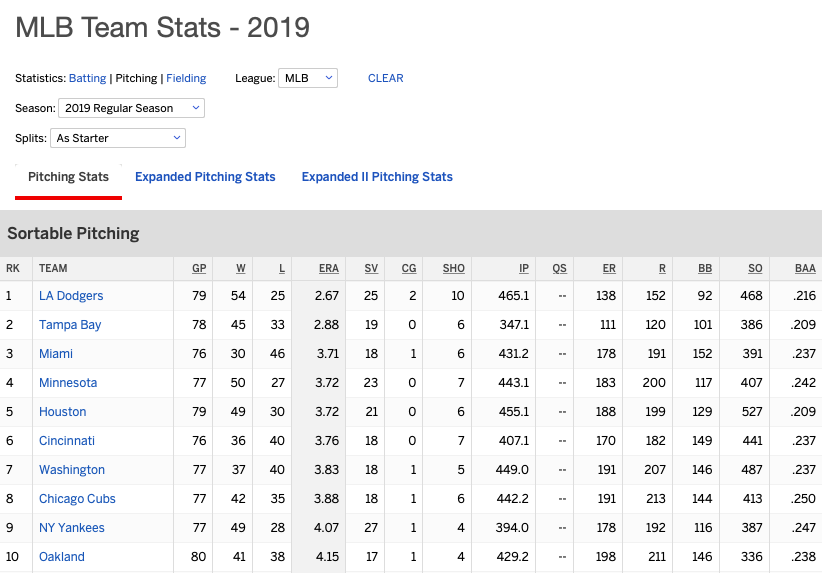Sort by the GP column header
822x573 pixels.
[x=199, y=268]
